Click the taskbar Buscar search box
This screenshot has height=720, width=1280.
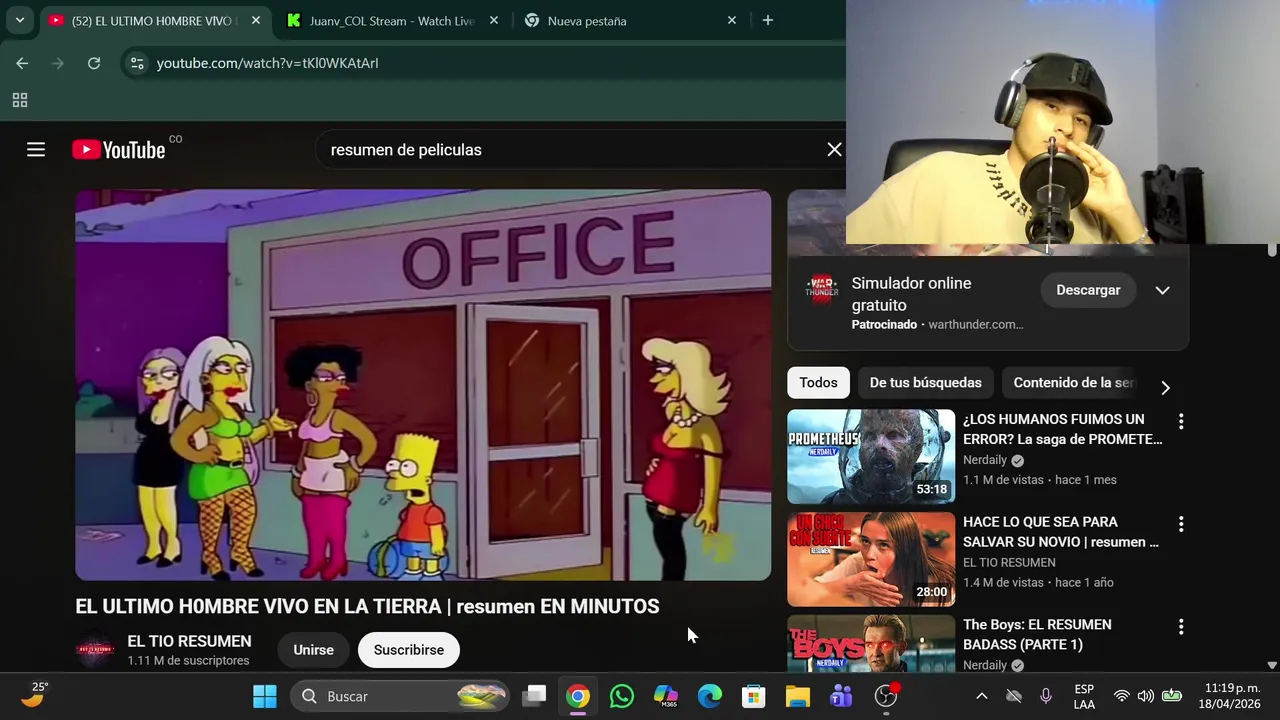point(400,696)
